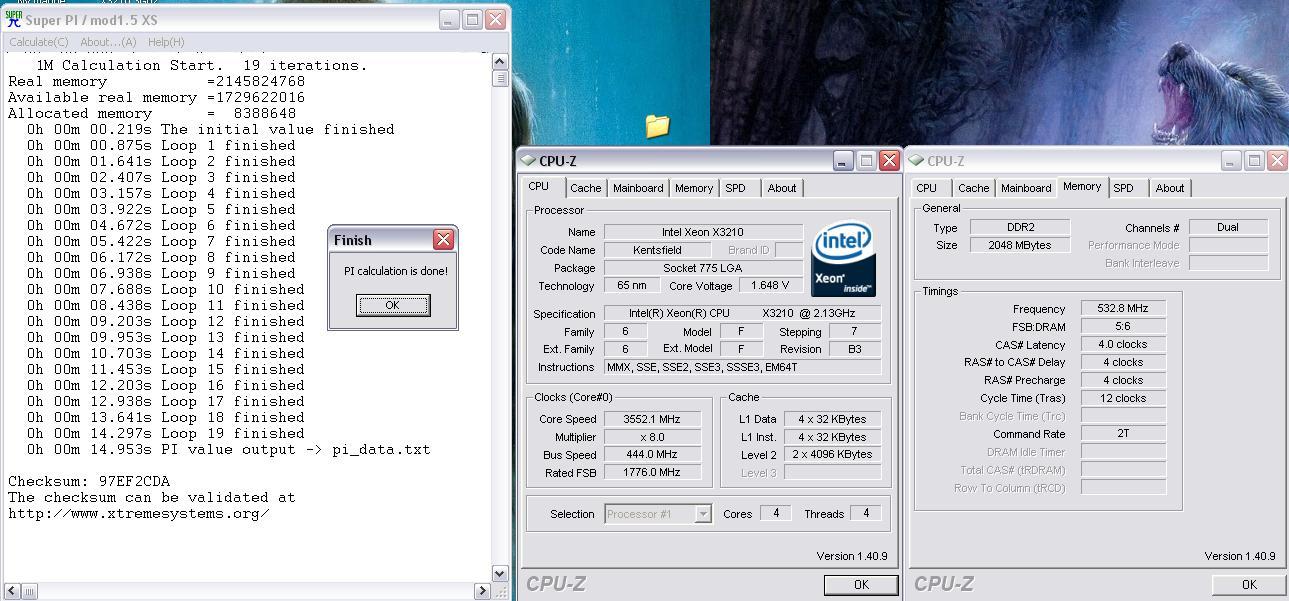This screenshot has height=601, width=1289.
Task: Click the memory Frequency value 532.8 MHz
Action: (x=1123, y=309)
